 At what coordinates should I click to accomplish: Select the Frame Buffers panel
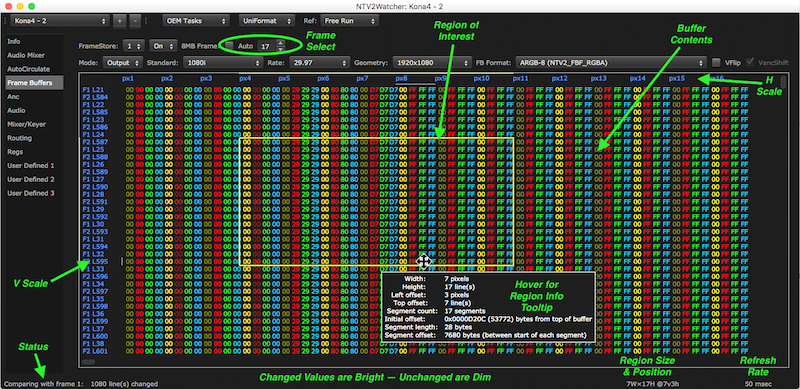coord(34,83)
